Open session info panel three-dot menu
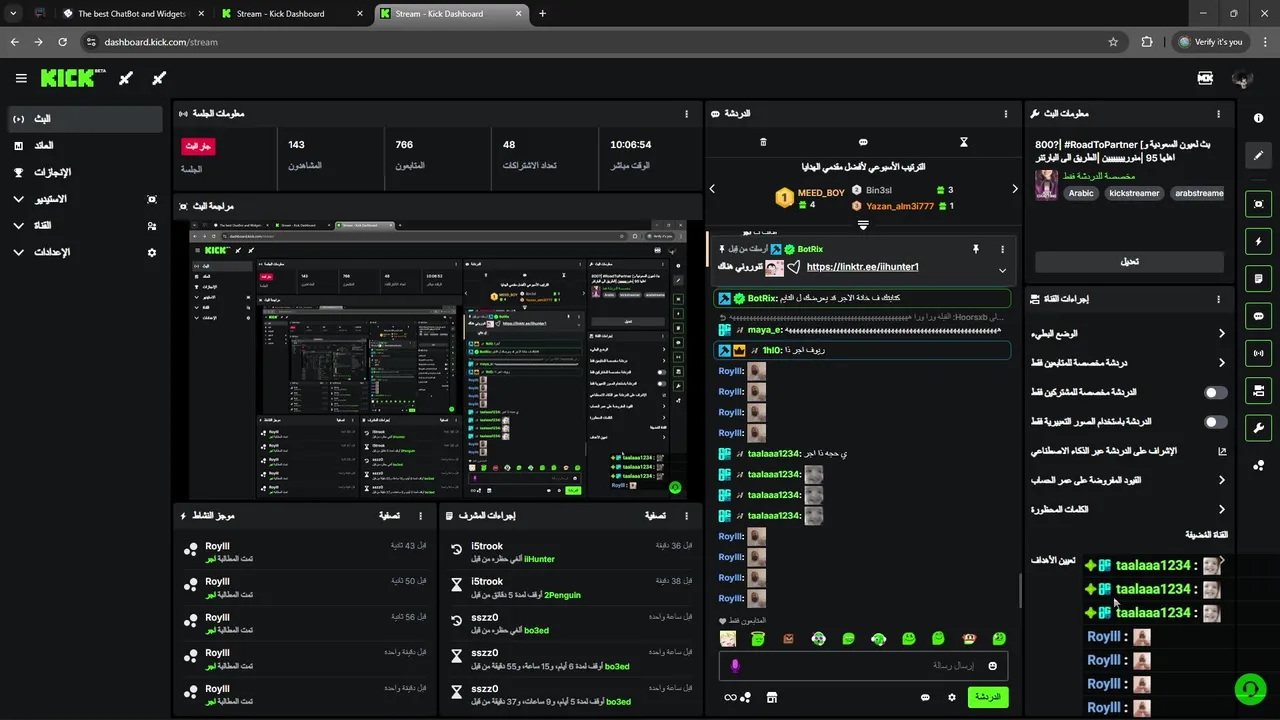This screenshot has height=720, width=1280. pos(685,114)
